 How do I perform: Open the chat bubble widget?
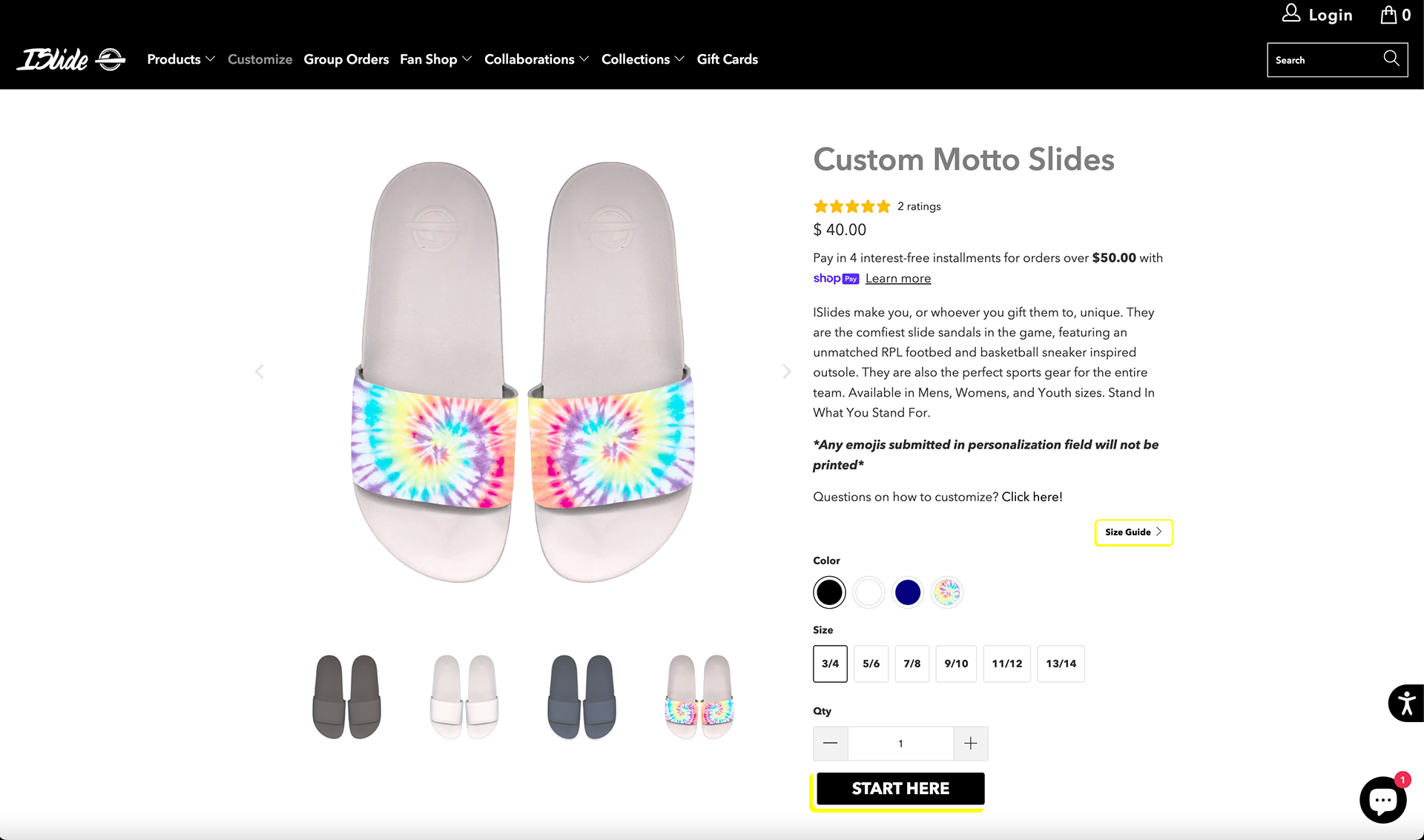pos(1382,800)
